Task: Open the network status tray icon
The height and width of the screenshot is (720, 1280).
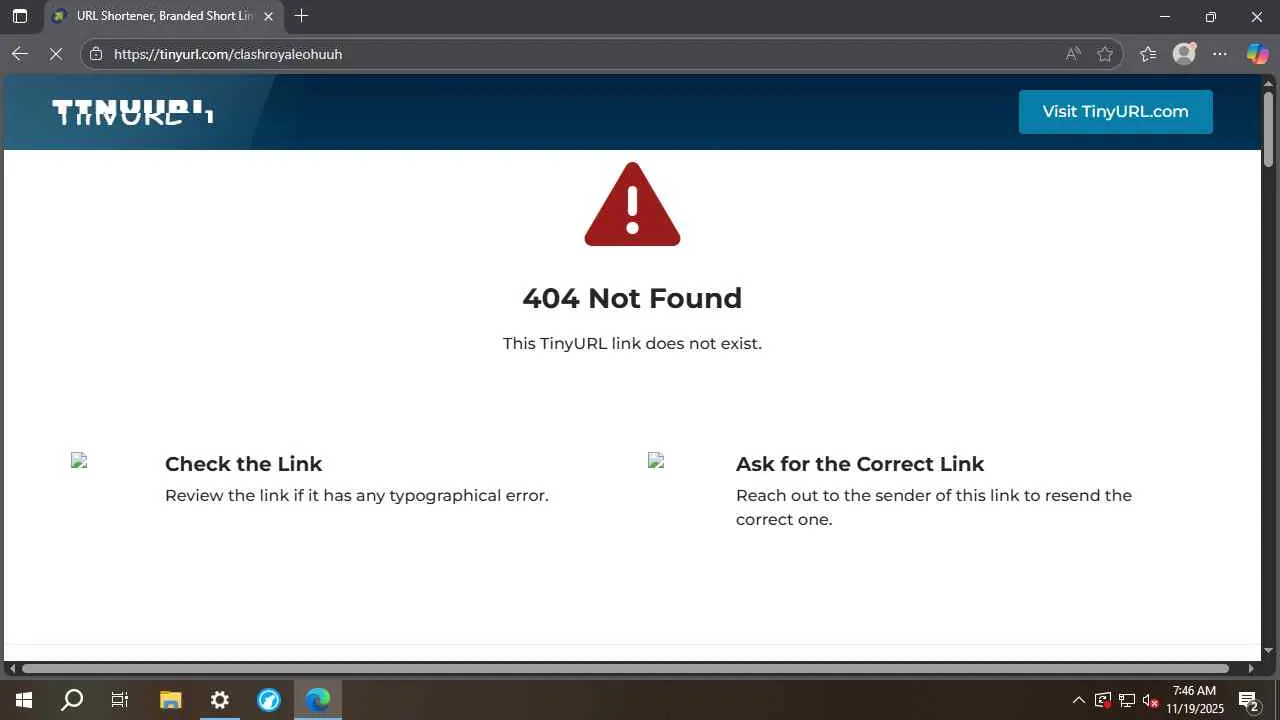Action: (x=1127, y=700)
